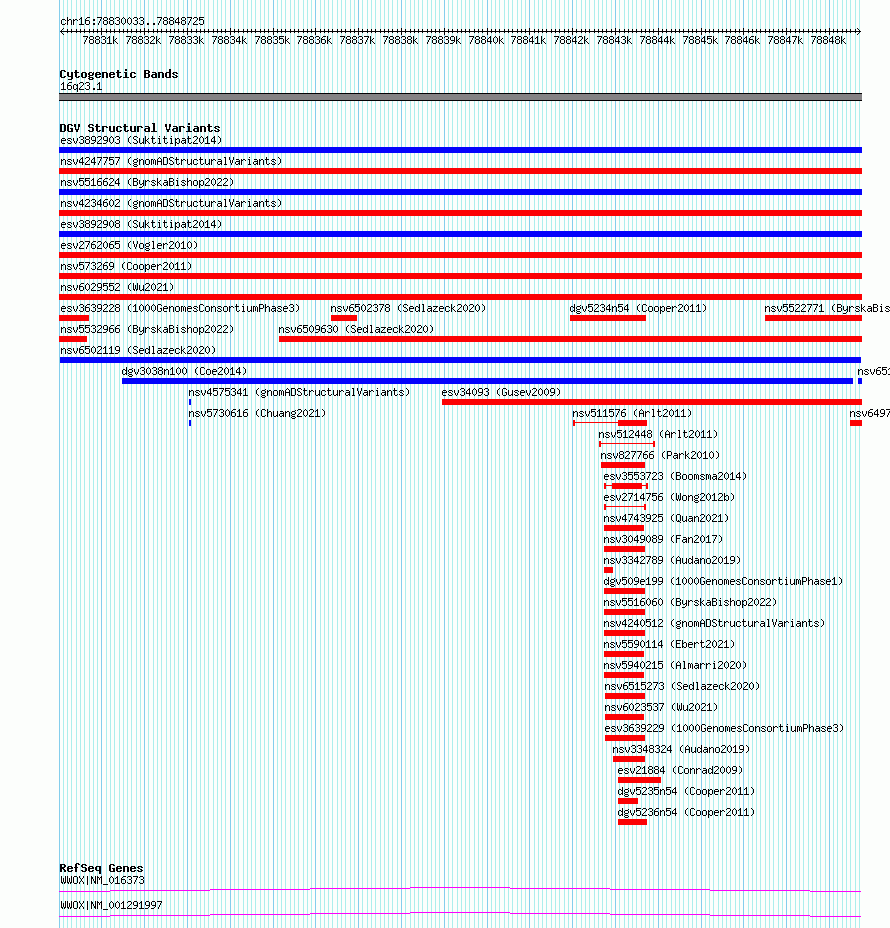Image resolution: width=890 pixels, height=928 pixels.
Task: Click dgv5235n54 (Cooper2011) label
Action: (x=686, y=791)
